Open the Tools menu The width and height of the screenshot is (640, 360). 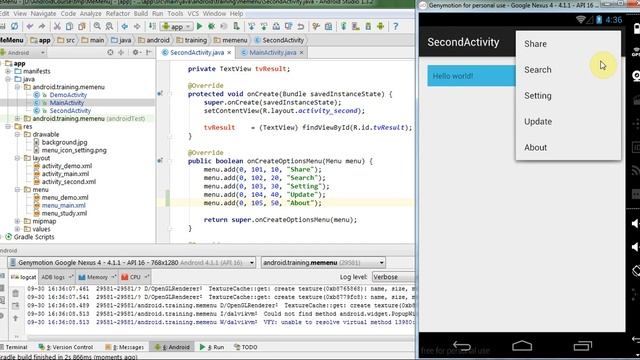point(175,13)
